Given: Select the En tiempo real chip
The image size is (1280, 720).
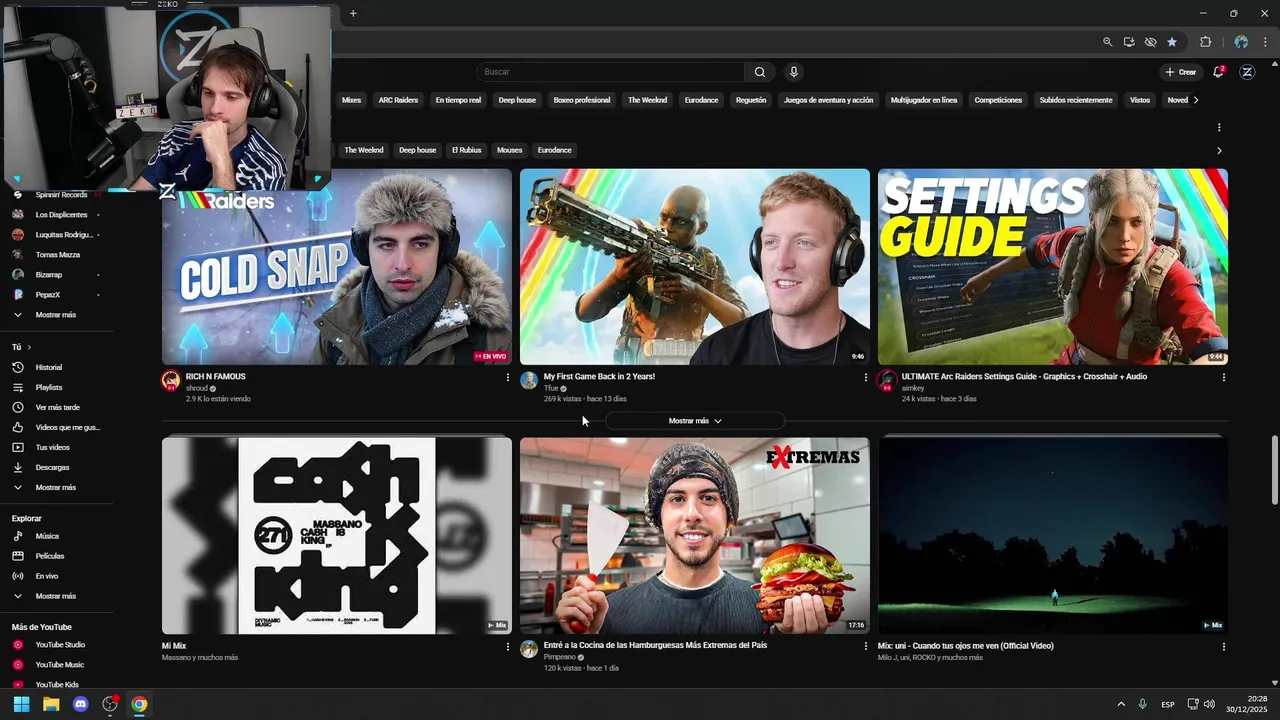Looking at the screenshot, I should point(458,100).
